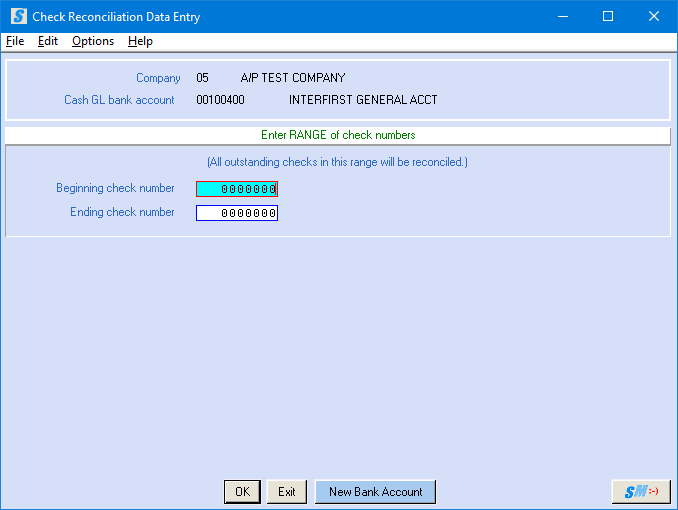This screenshot has width=678, height=510.
Task: Click the S application icon in title bar
Action: tap(19, 16)
